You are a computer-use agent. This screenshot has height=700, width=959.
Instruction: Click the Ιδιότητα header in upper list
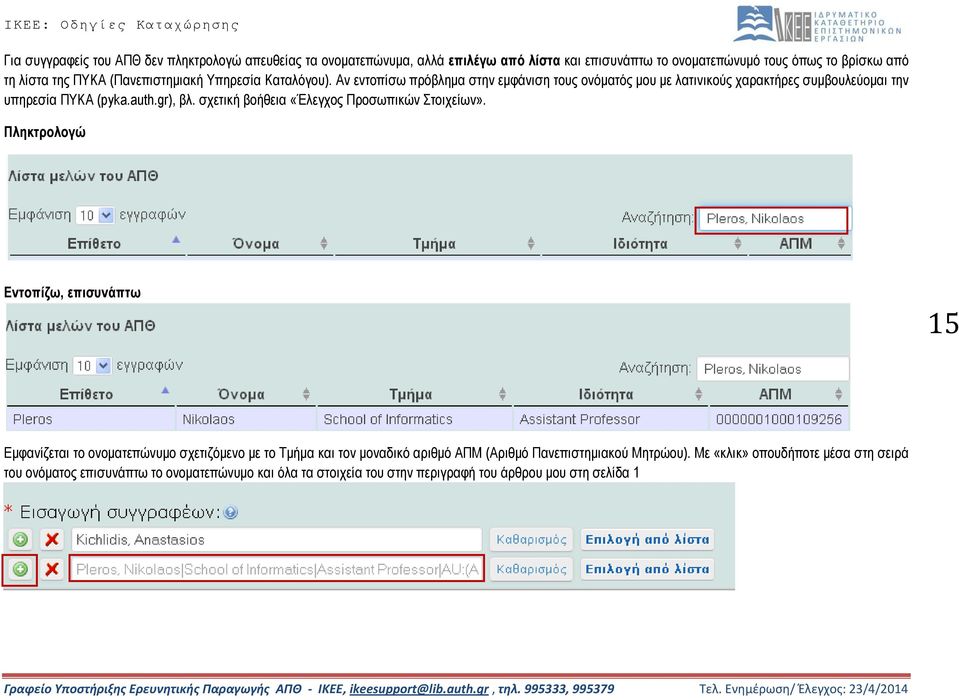[x=640, y=244]
